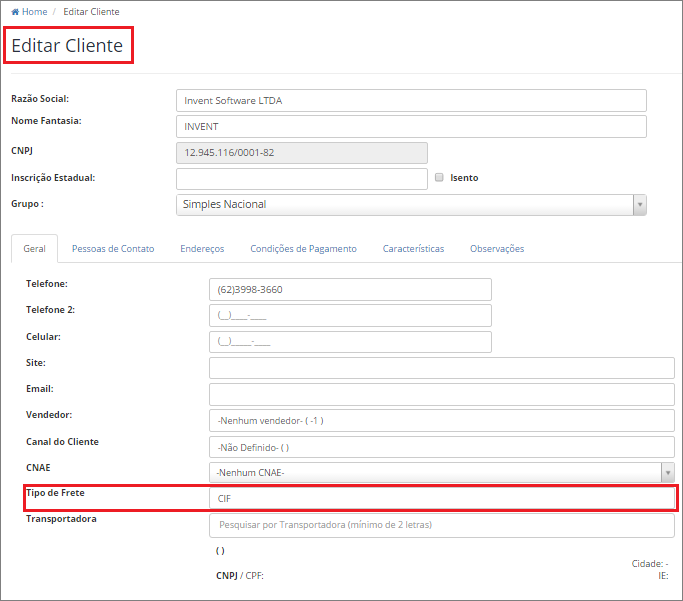
Task: Select the Geral tab
Action: coord(34,249)
